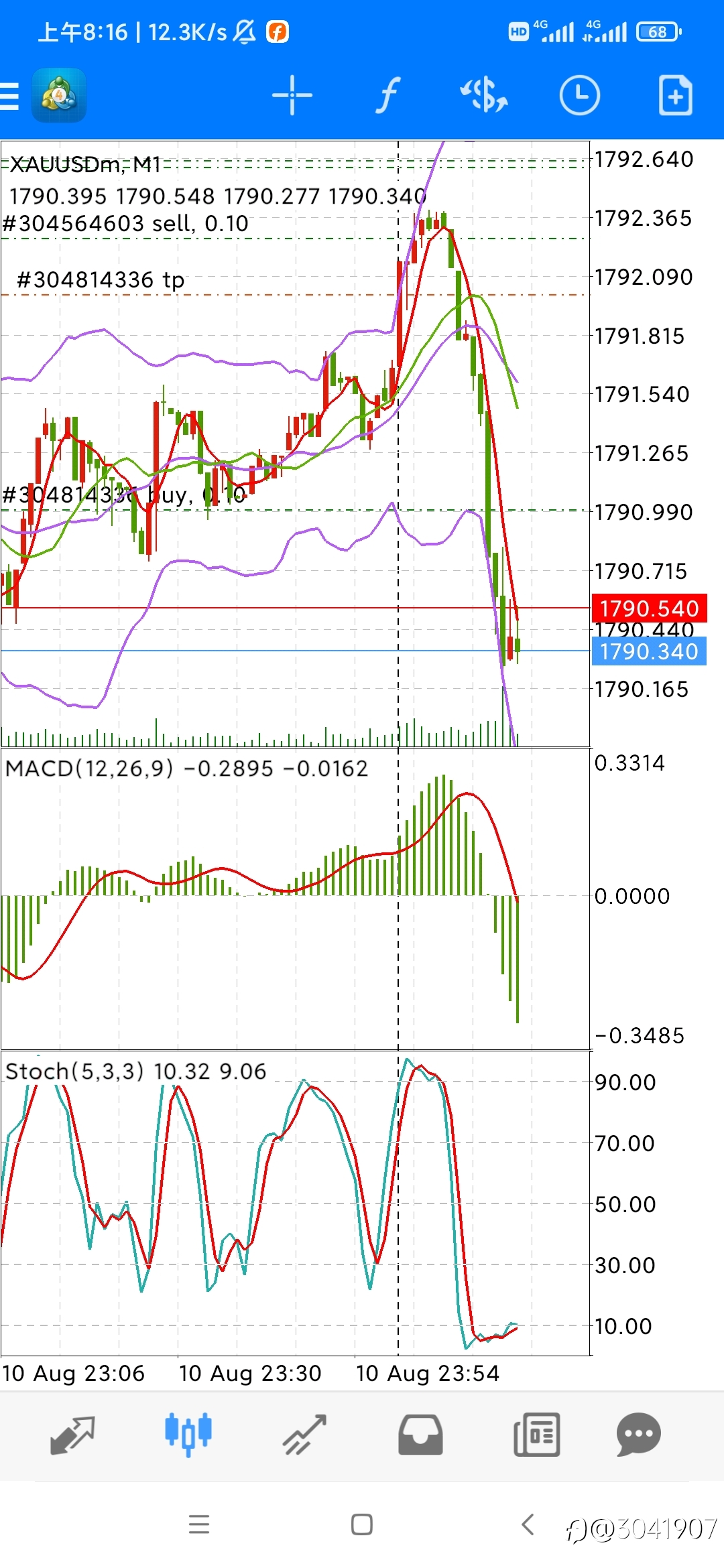Screen dimensions: 724x1568
Task: Open the News newspaper tab
Action: click(x=536, y=1434)
